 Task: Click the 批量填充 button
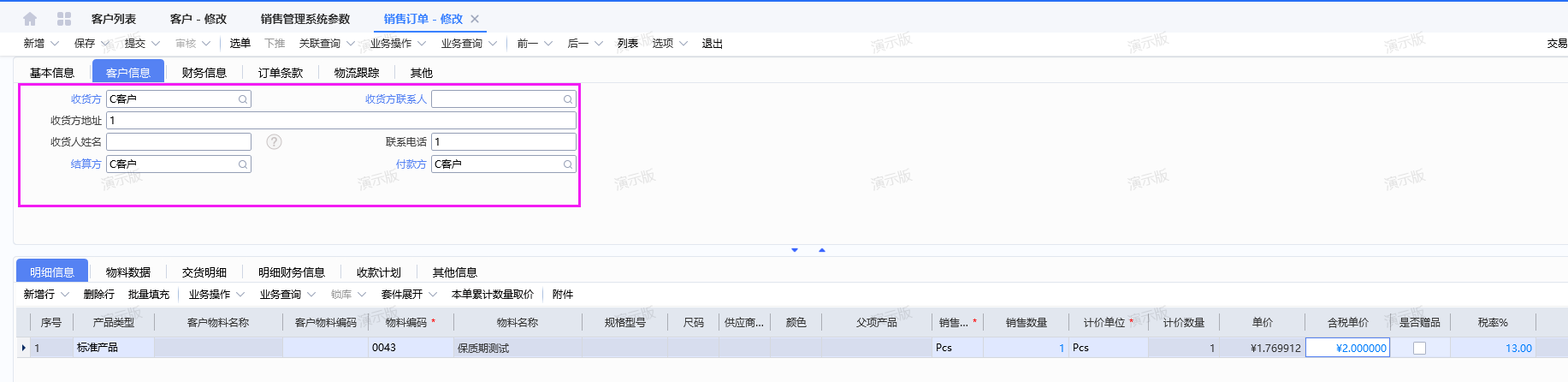149,295
